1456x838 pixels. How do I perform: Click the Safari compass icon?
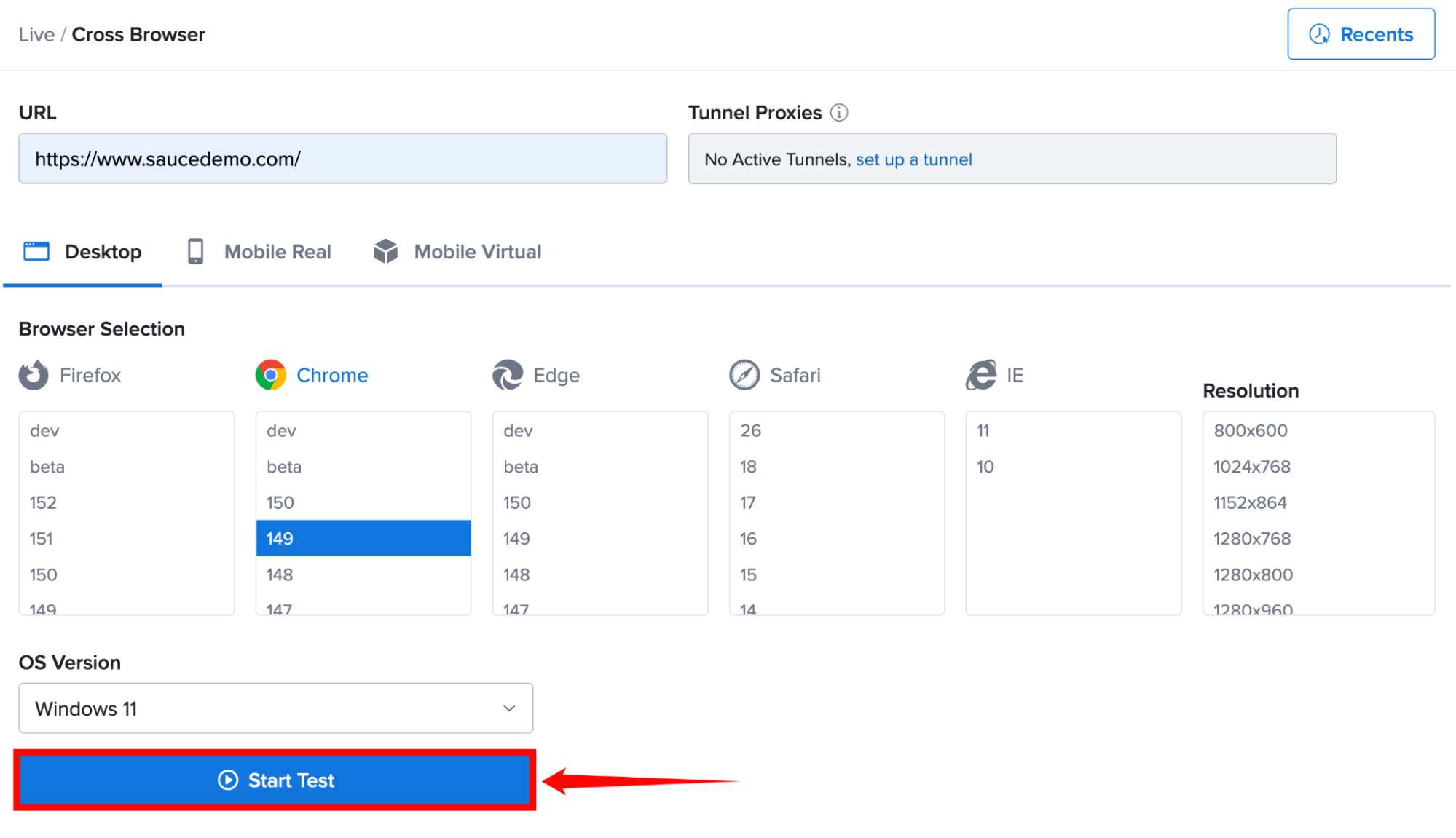click(744, 375)
